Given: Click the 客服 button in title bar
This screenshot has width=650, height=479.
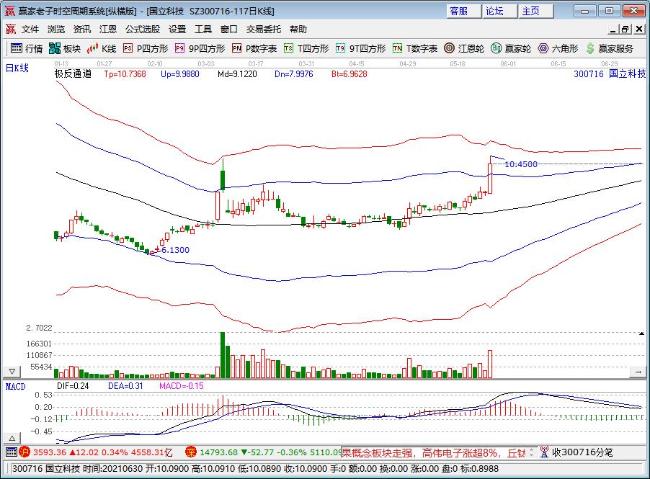Looking at the screenshot, I should pyautogui.click(x=458, y=11).
